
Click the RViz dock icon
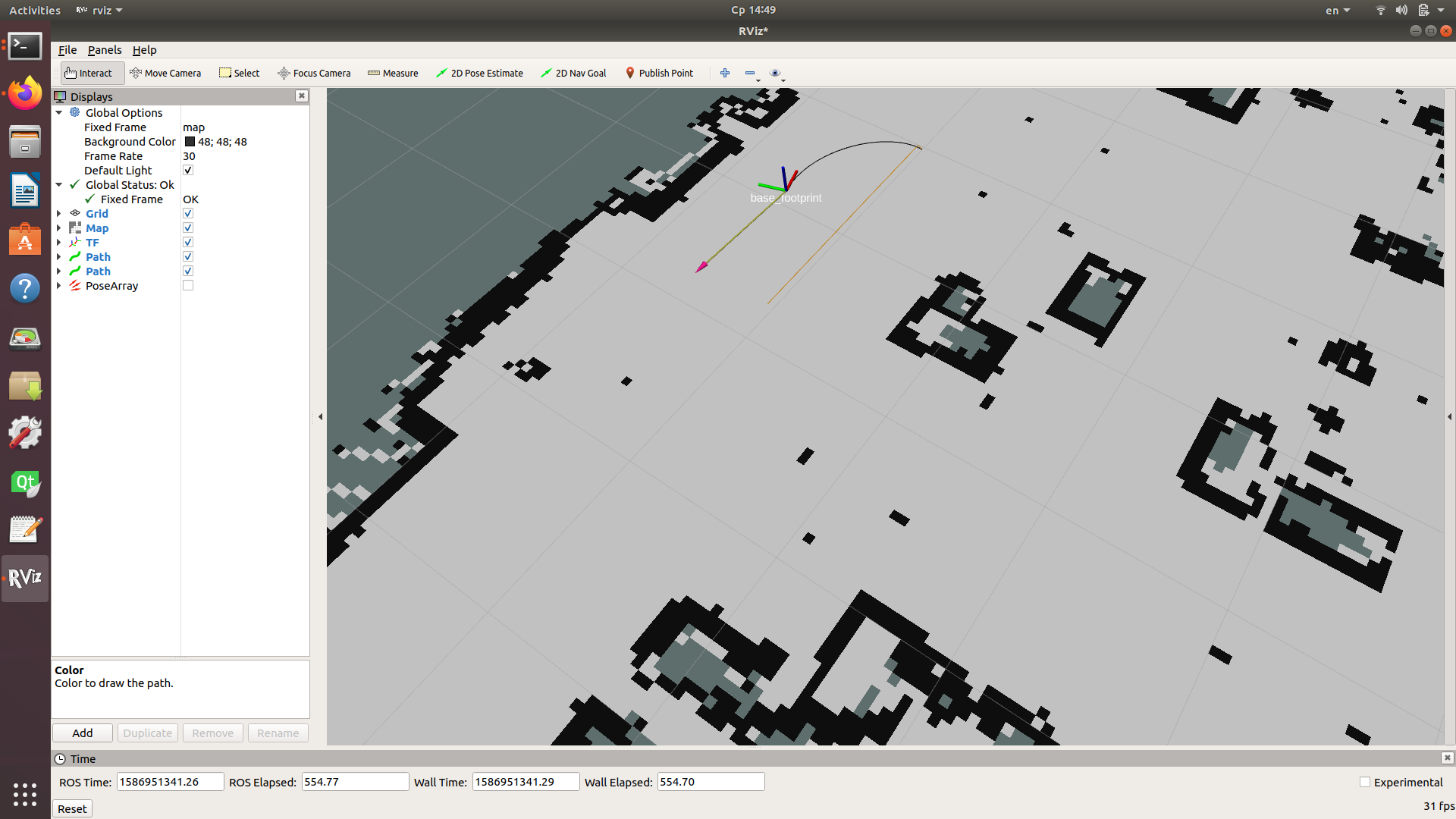pos(25,578)
